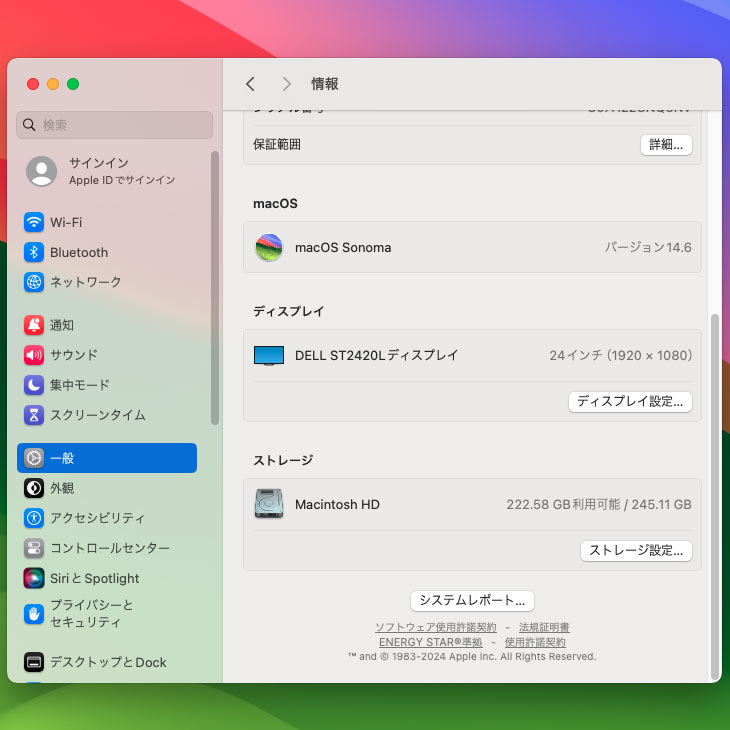Click the 通知 bell icon

[34, 325]
